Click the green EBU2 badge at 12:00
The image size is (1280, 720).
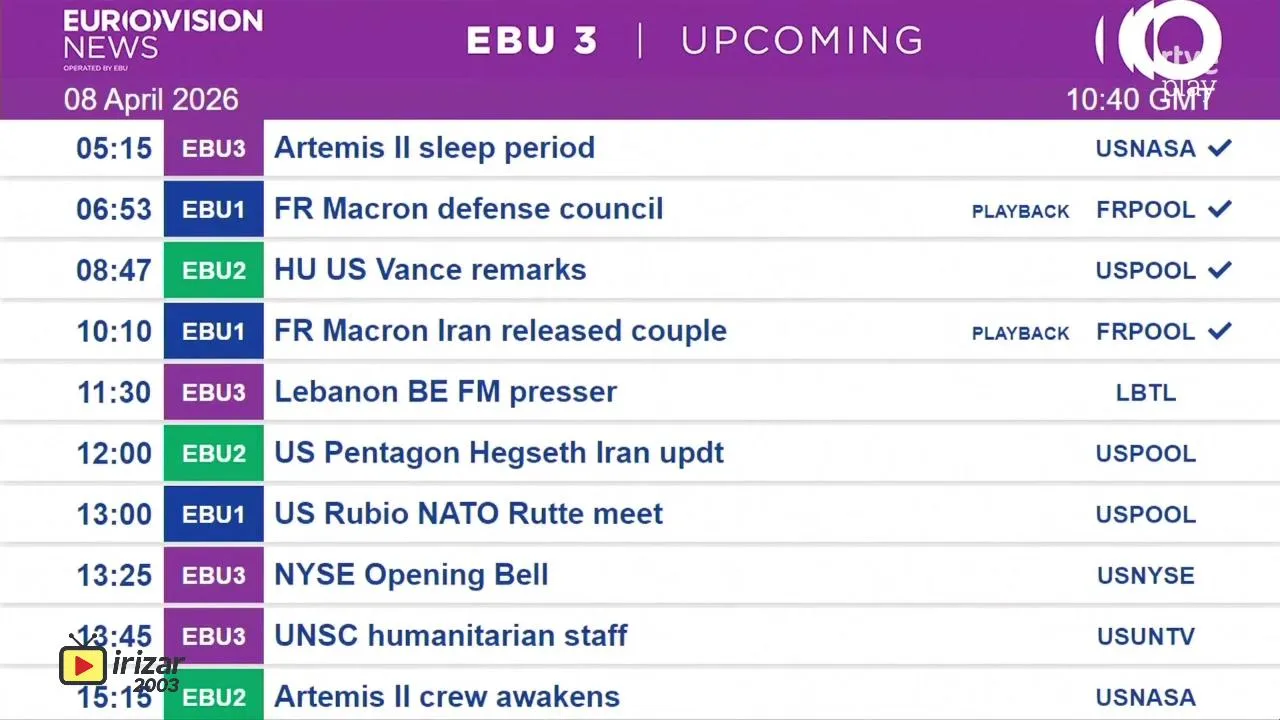(x=213, y=453)
